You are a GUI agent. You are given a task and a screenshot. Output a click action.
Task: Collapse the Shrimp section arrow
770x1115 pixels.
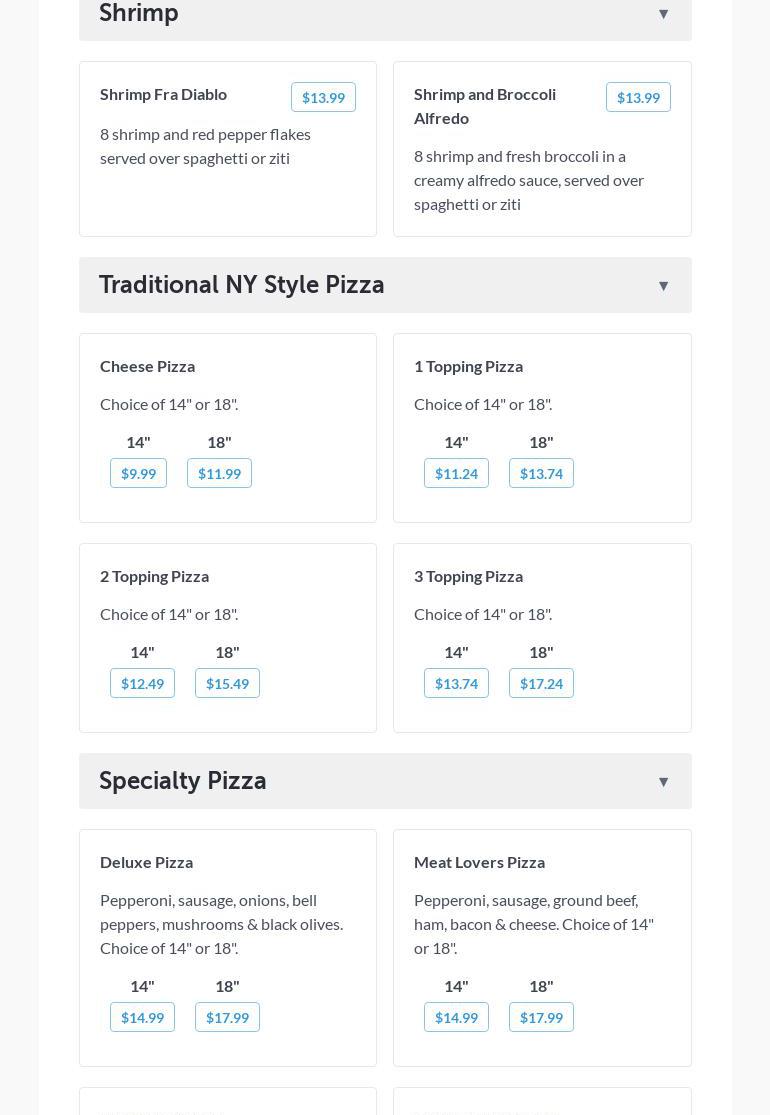[x=663, y=14]
